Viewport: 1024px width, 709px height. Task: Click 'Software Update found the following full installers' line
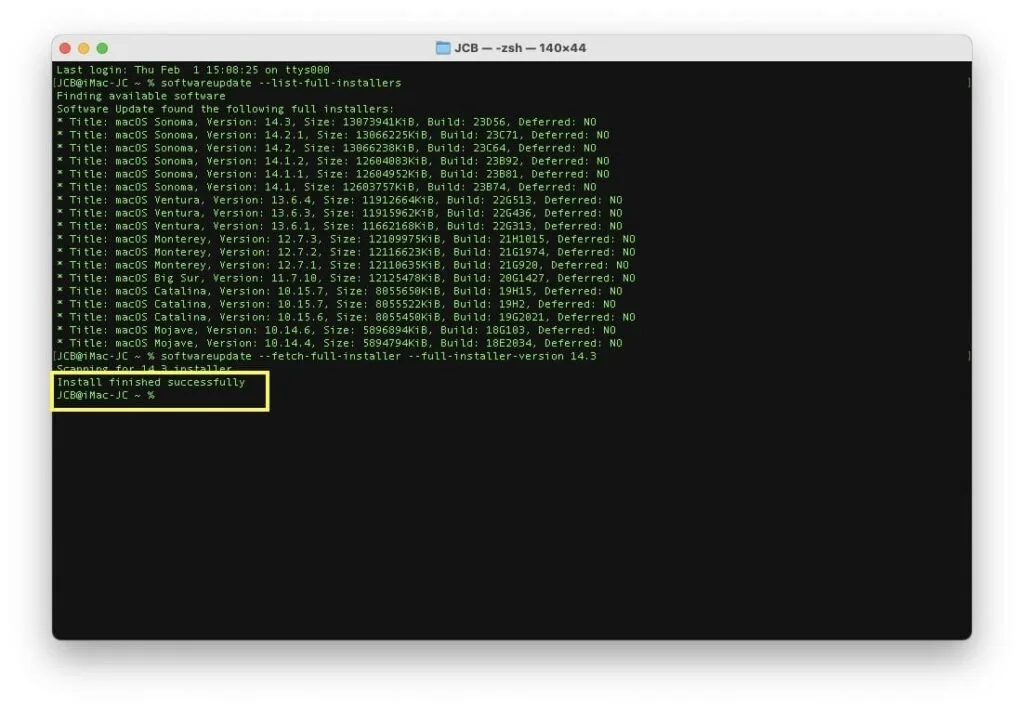click(225, 109)
